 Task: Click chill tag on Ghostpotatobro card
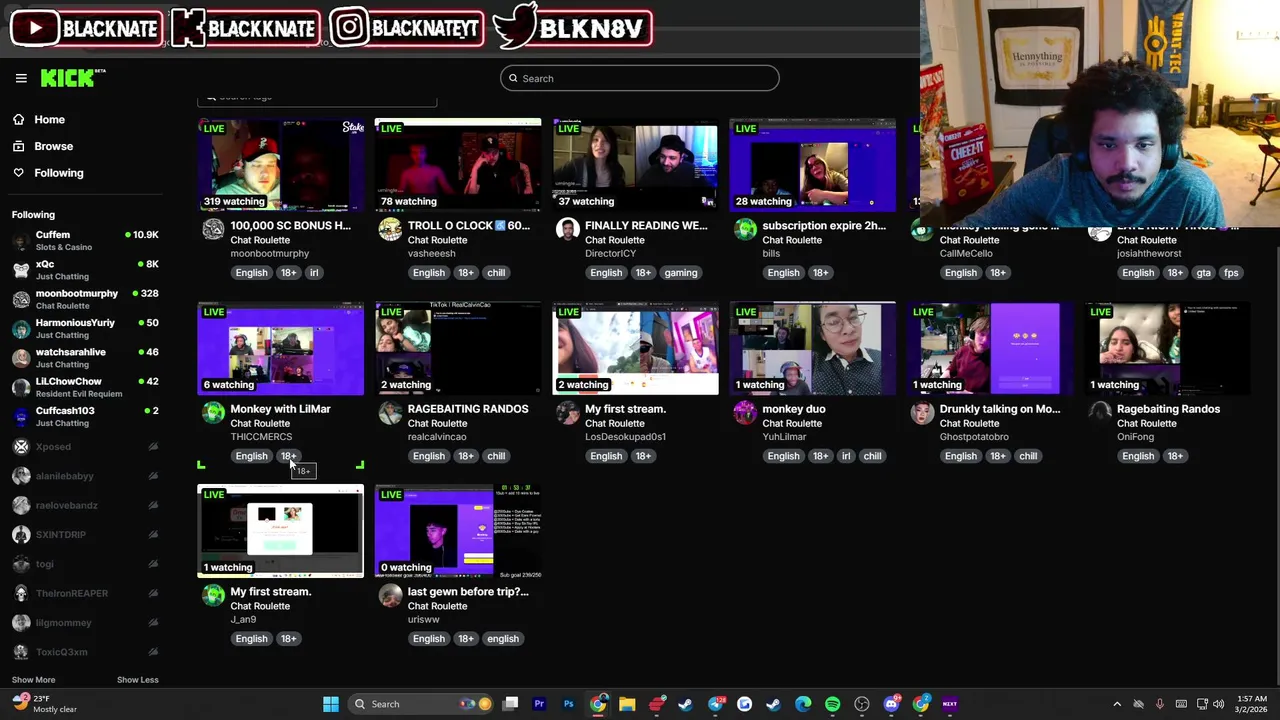[1028, 456]
